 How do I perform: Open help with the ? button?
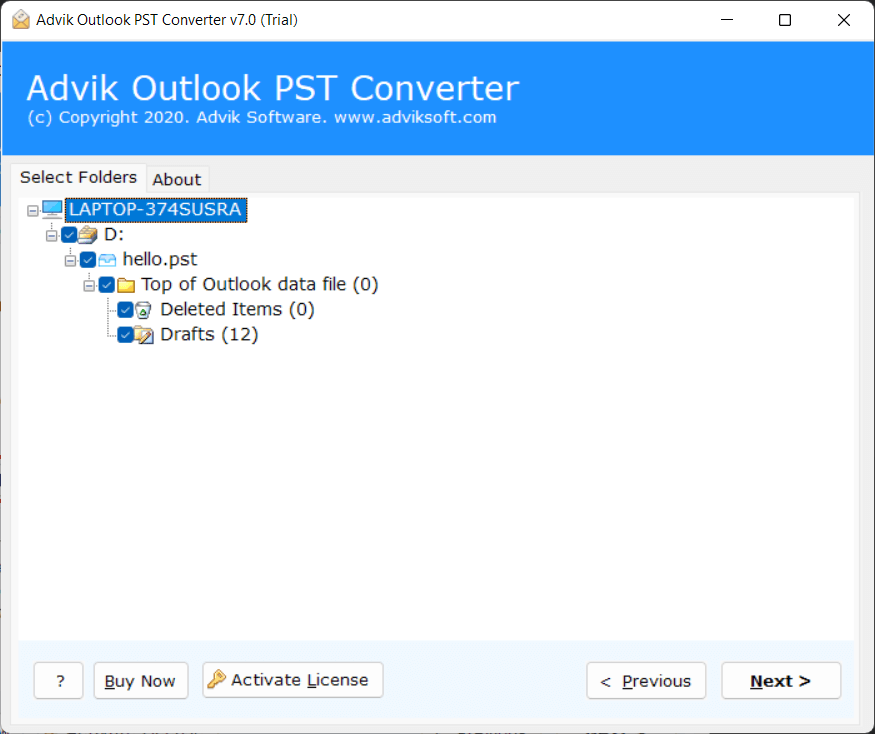click(x=59, y=680)
